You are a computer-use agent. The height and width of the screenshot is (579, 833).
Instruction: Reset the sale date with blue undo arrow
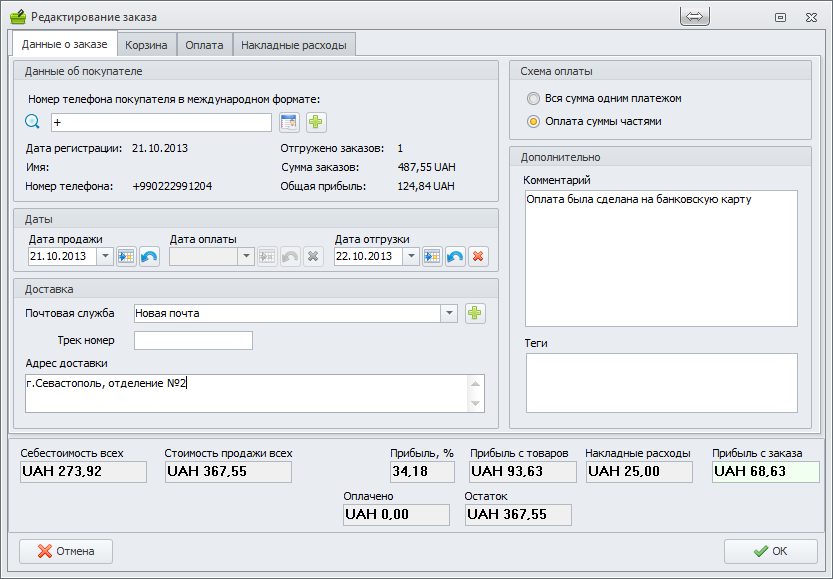pos(149,257)
